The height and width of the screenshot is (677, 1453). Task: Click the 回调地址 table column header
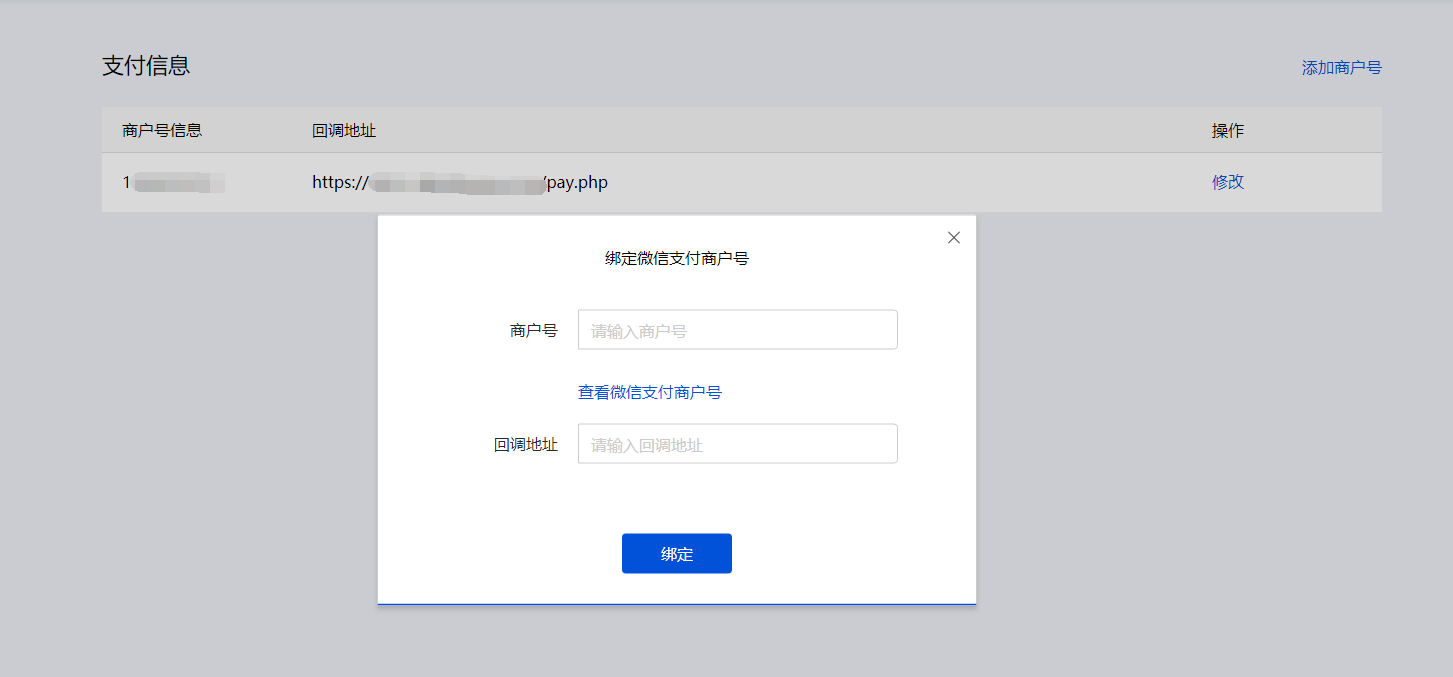[x=344, y=131]
